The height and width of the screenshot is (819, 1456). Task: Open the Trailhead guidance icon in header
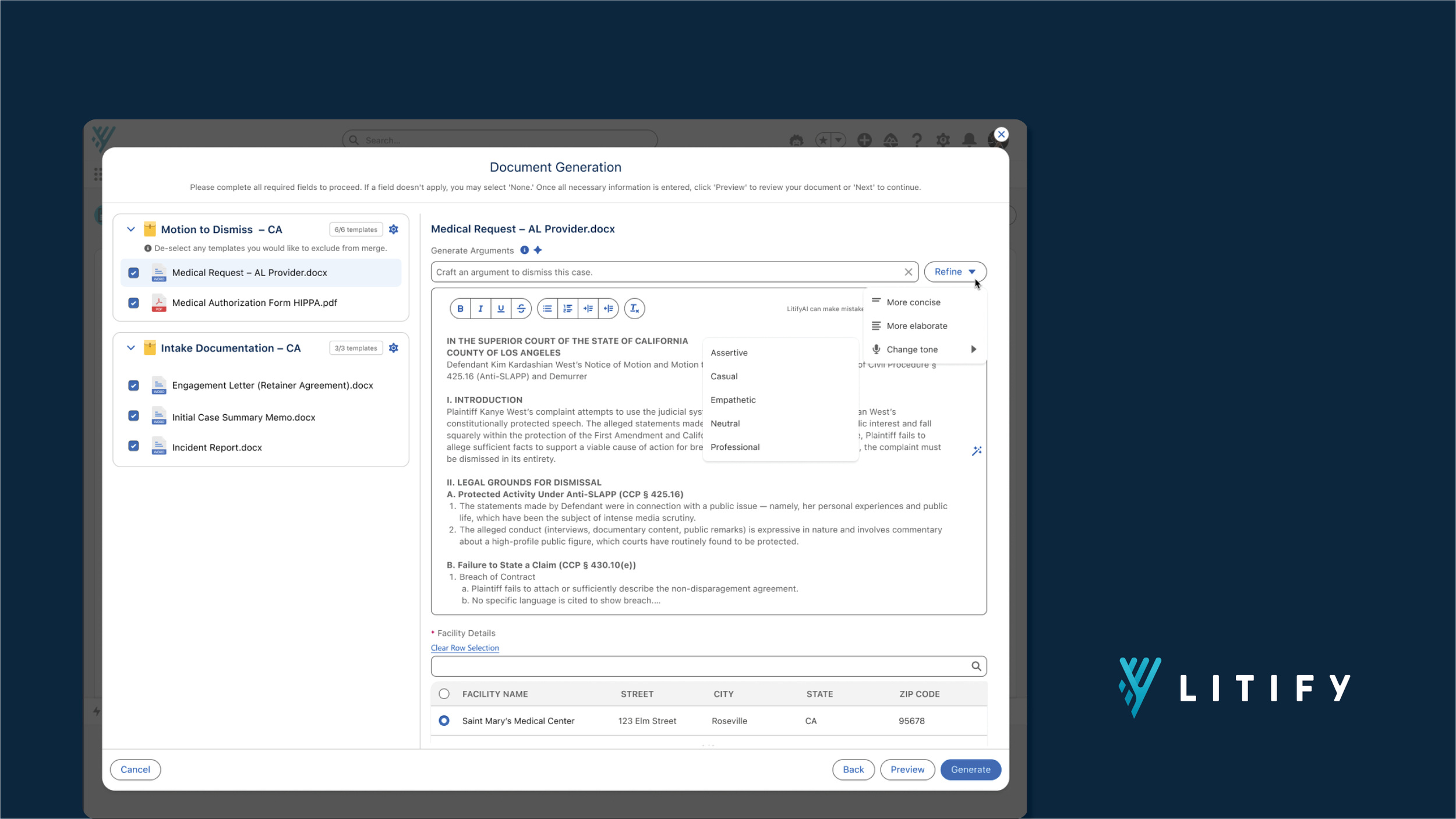pyautogui.click(x=890, y=140)
